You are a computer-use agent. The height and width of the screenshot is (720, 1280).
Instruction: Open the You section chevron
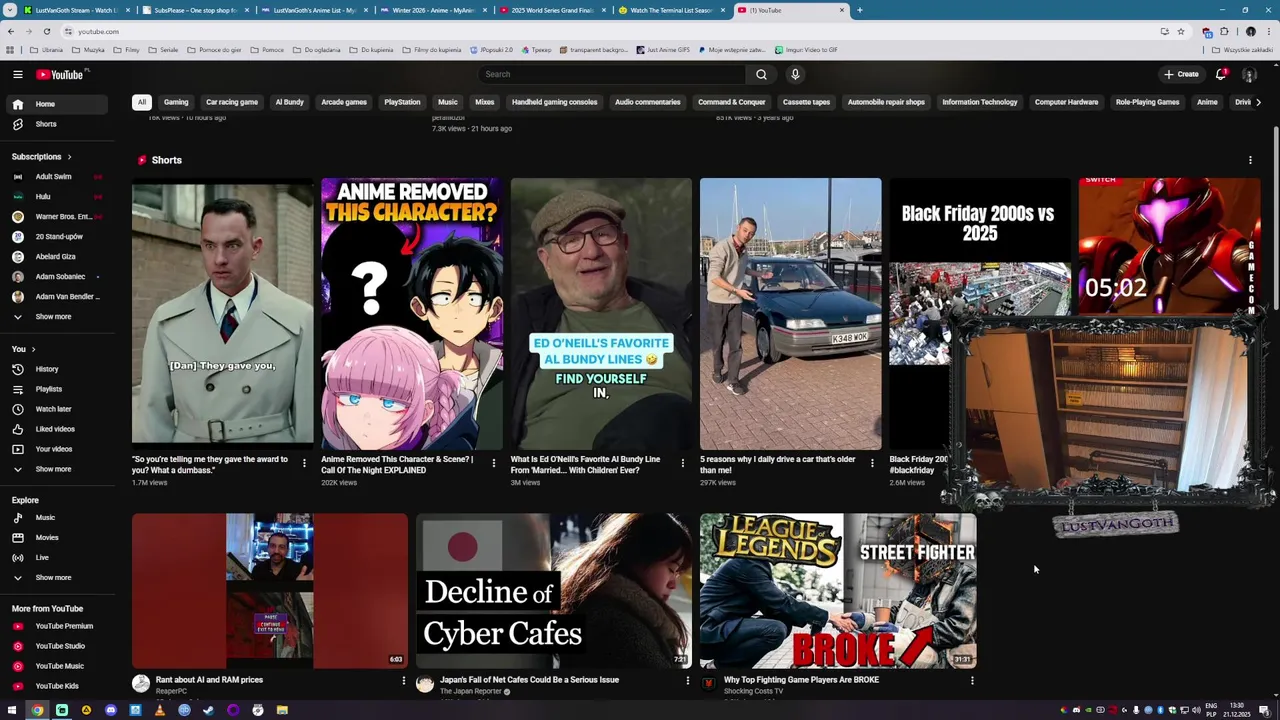point(33,349)
